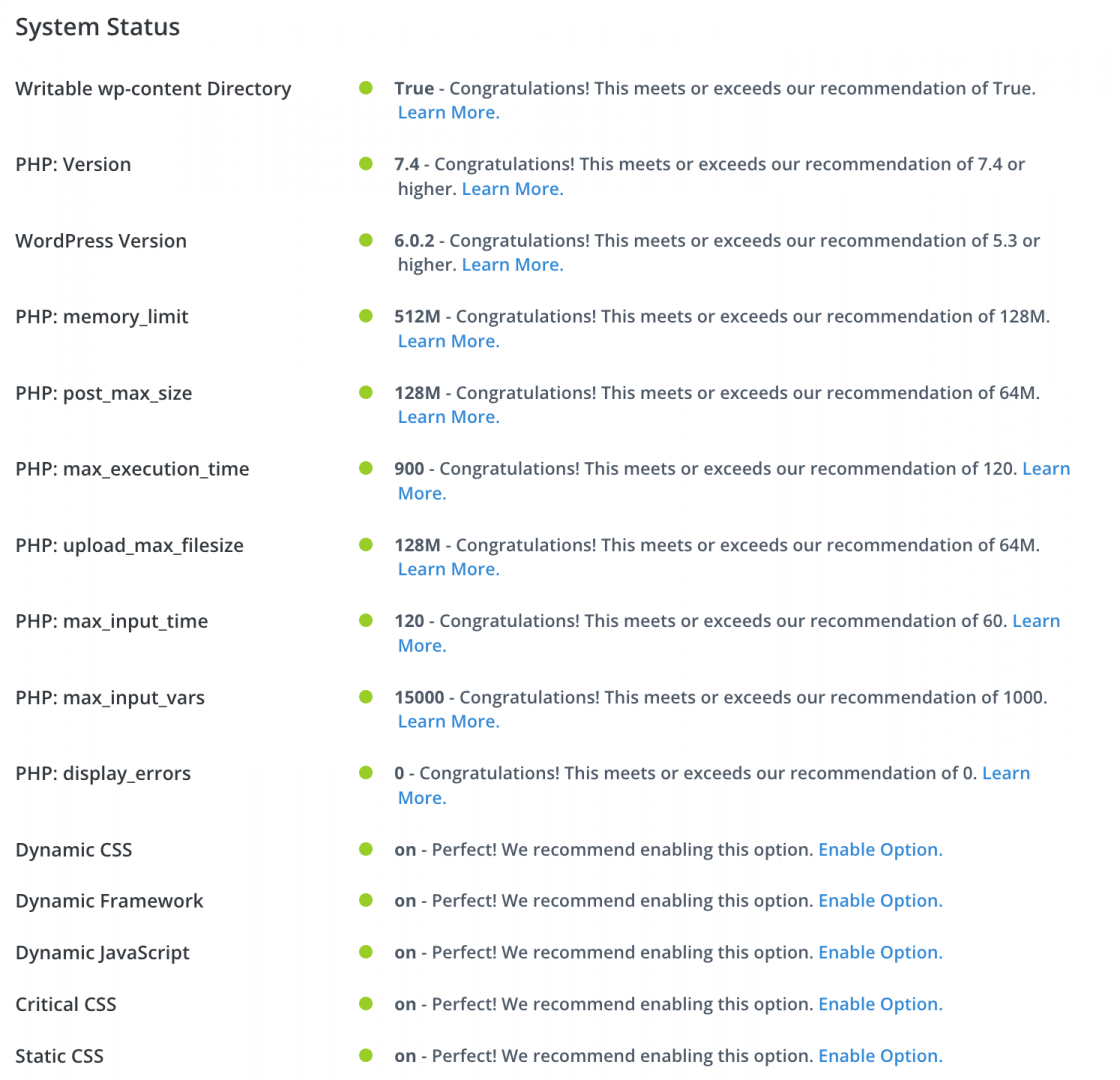
Task: Click green status dot for Dynamic JavaScript
Action: [x=366, y=951]
